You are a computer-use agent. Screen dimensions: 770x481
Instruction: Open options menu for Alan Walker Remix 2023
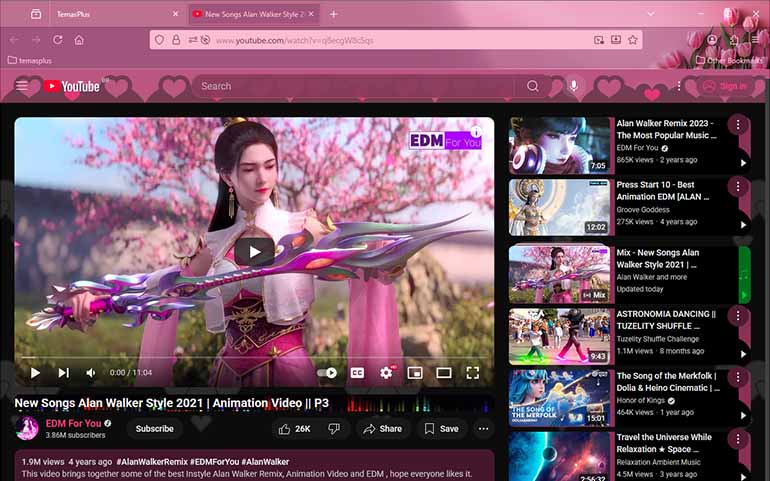[738, 125]
